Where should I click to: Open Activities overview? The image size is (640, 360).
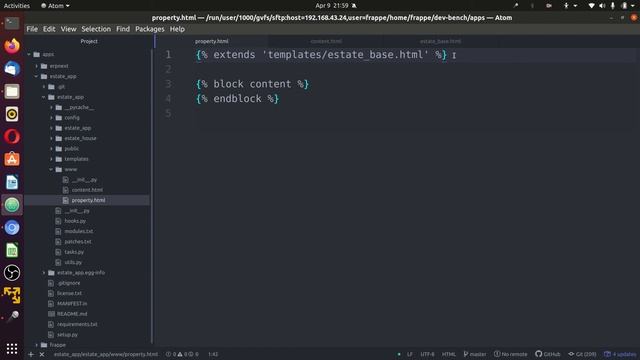17,6
